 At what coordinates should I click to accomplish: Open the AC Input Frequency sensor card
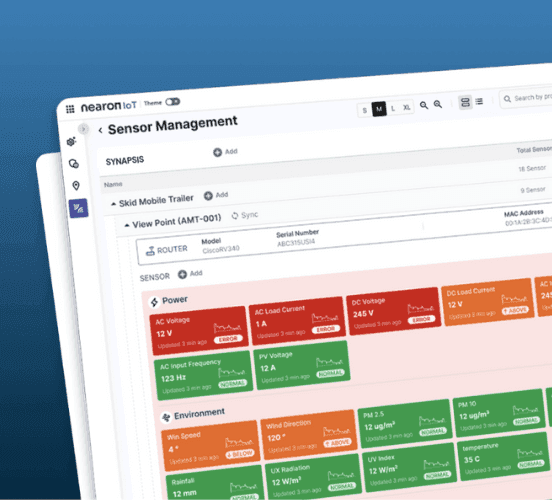coord(203,375)
